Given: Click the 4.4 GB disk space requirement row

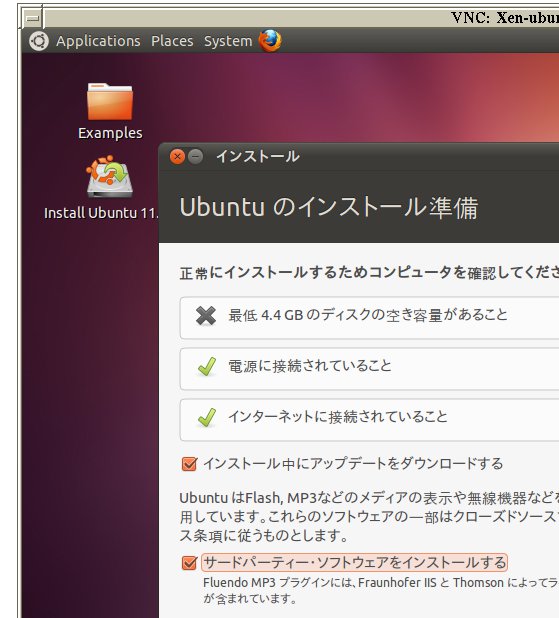Looking at the screenshot, I should [369, 318].
